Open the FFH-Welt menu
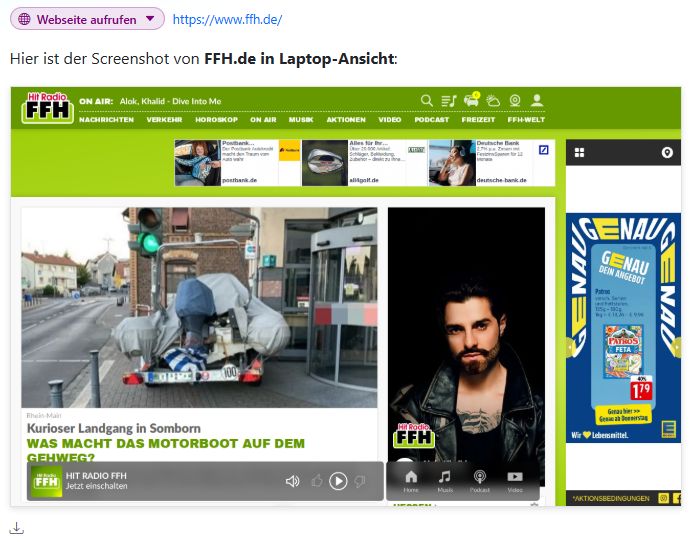Viewport: 697px width, 542px height. (x=526, y=120)
